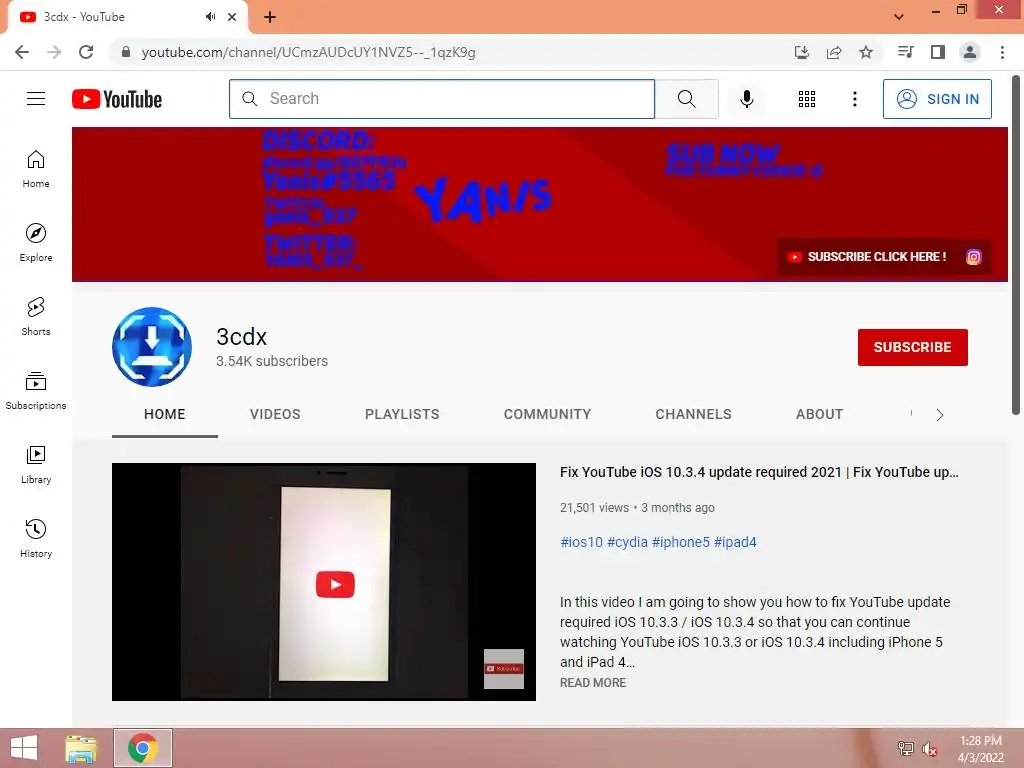
Task: Click into the YouTube Search field
Action: pos(442,99)
